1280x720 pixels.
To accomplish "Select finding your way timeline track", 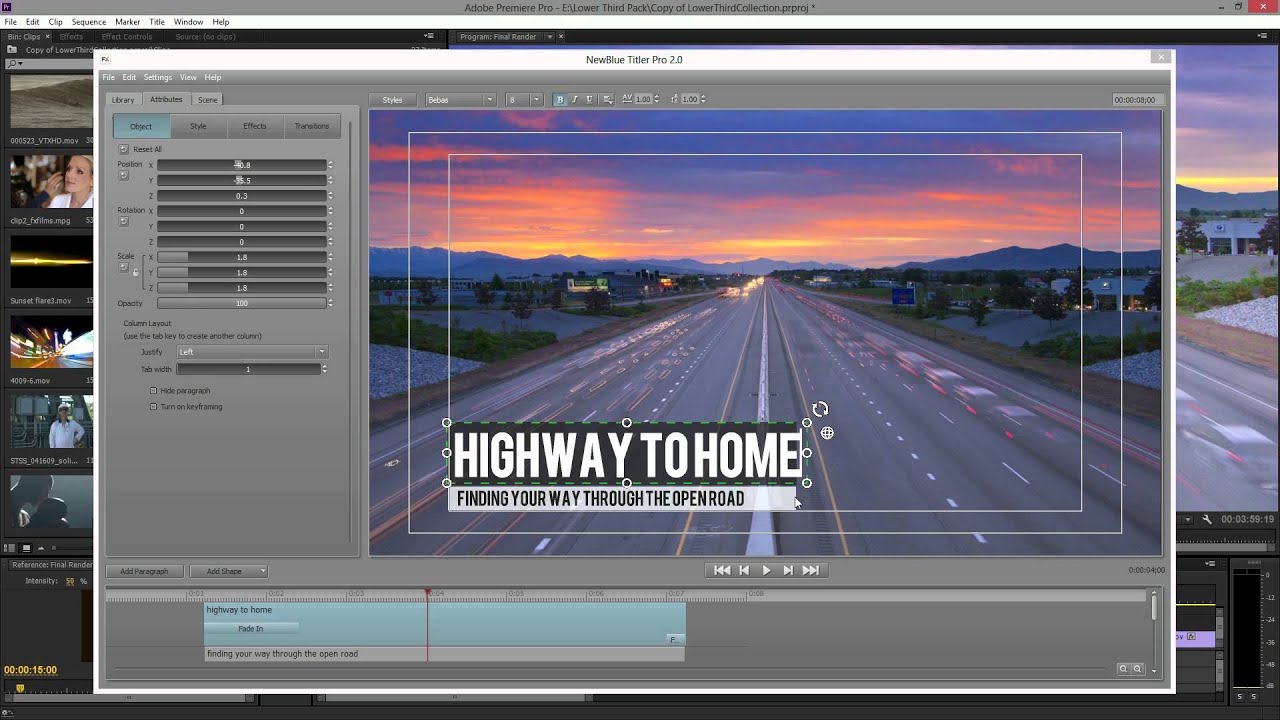I will coord(445,654).
